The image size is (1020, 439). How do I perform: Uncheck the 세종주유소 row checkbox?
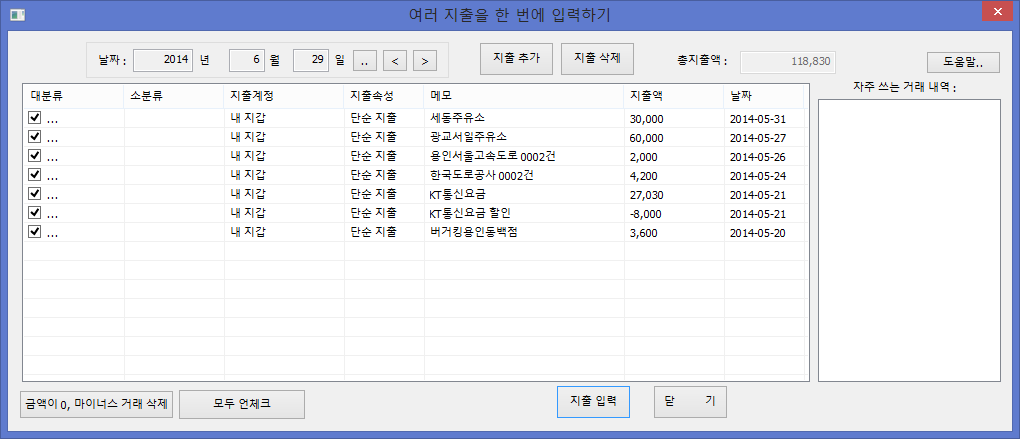[x=35, y=118]
